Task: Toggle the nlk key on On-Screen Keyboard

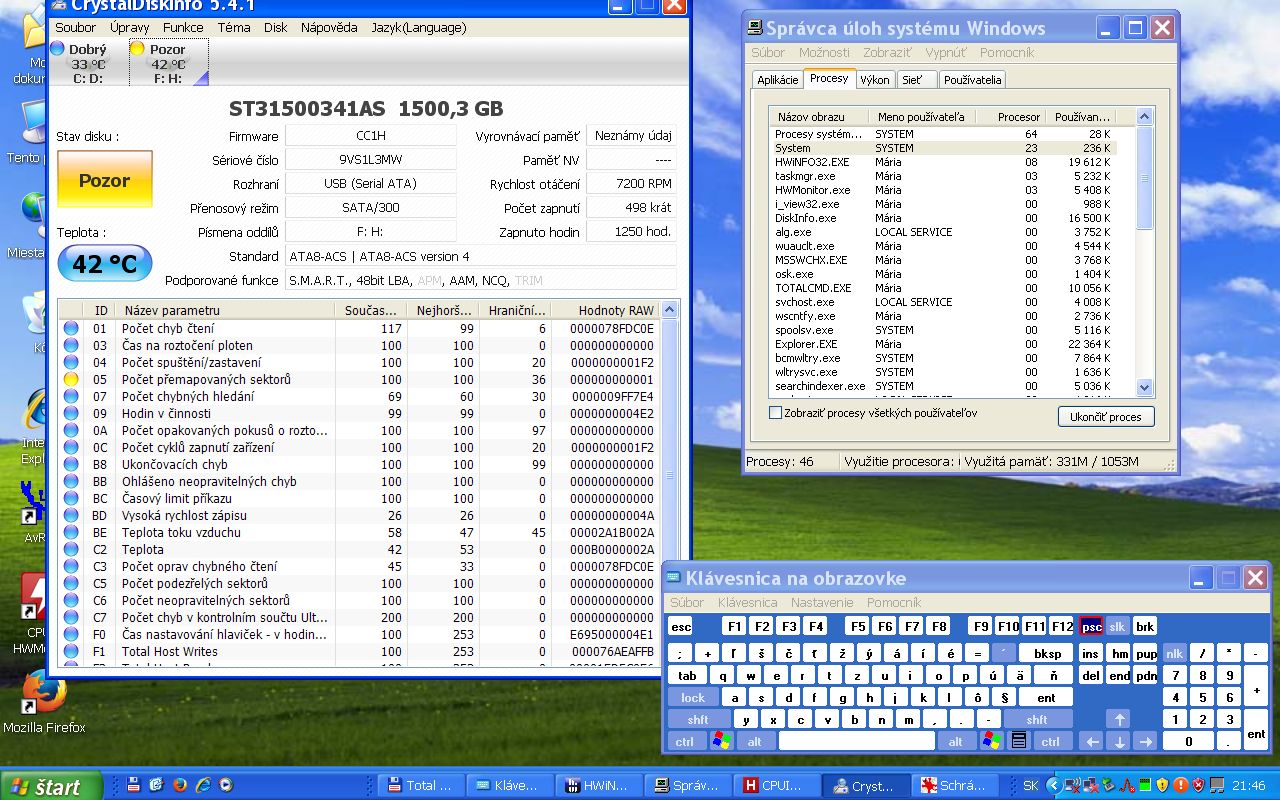Action: 1174,653
